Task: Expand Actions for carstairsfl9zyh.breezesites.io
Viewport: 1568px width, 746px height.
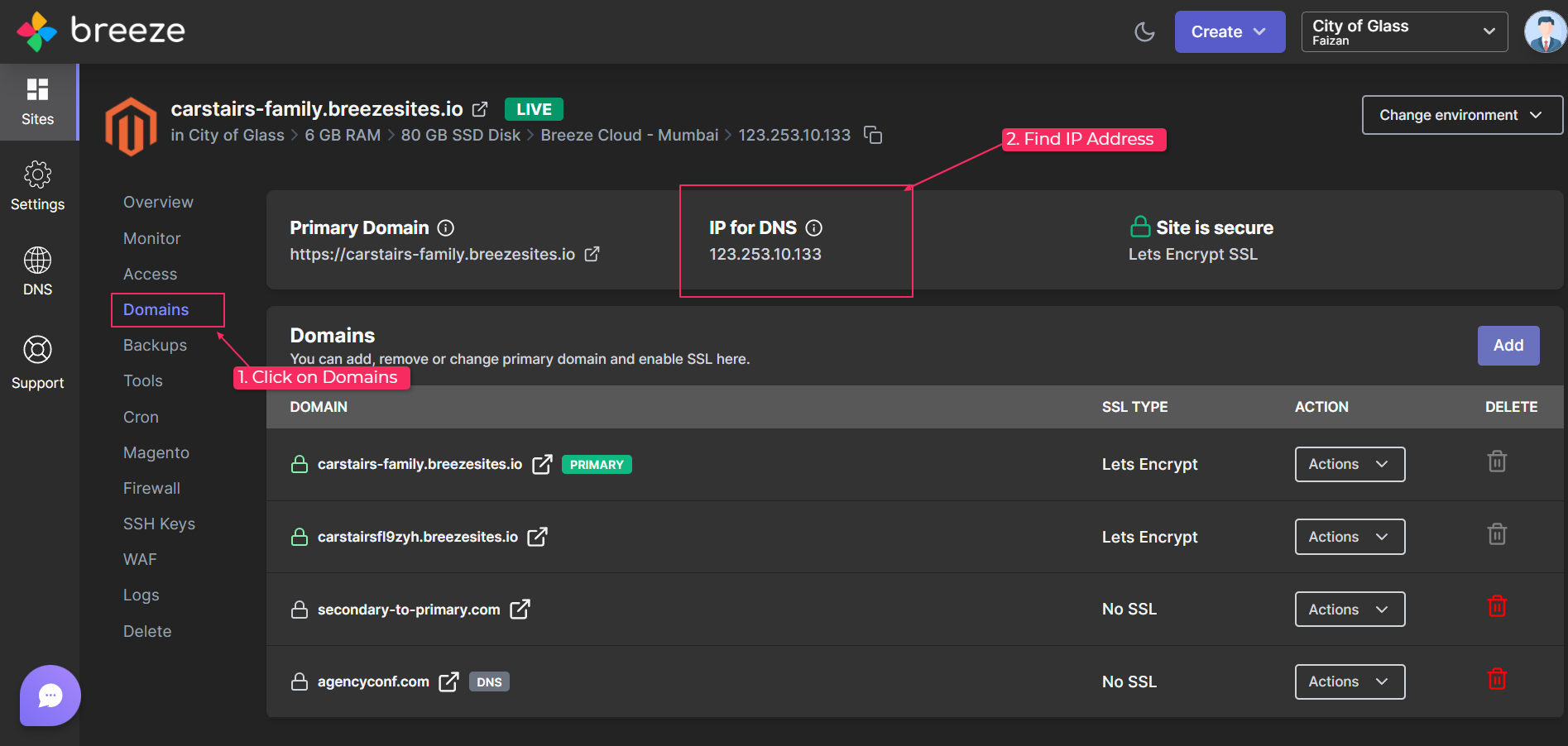Action: [1350, 537]
